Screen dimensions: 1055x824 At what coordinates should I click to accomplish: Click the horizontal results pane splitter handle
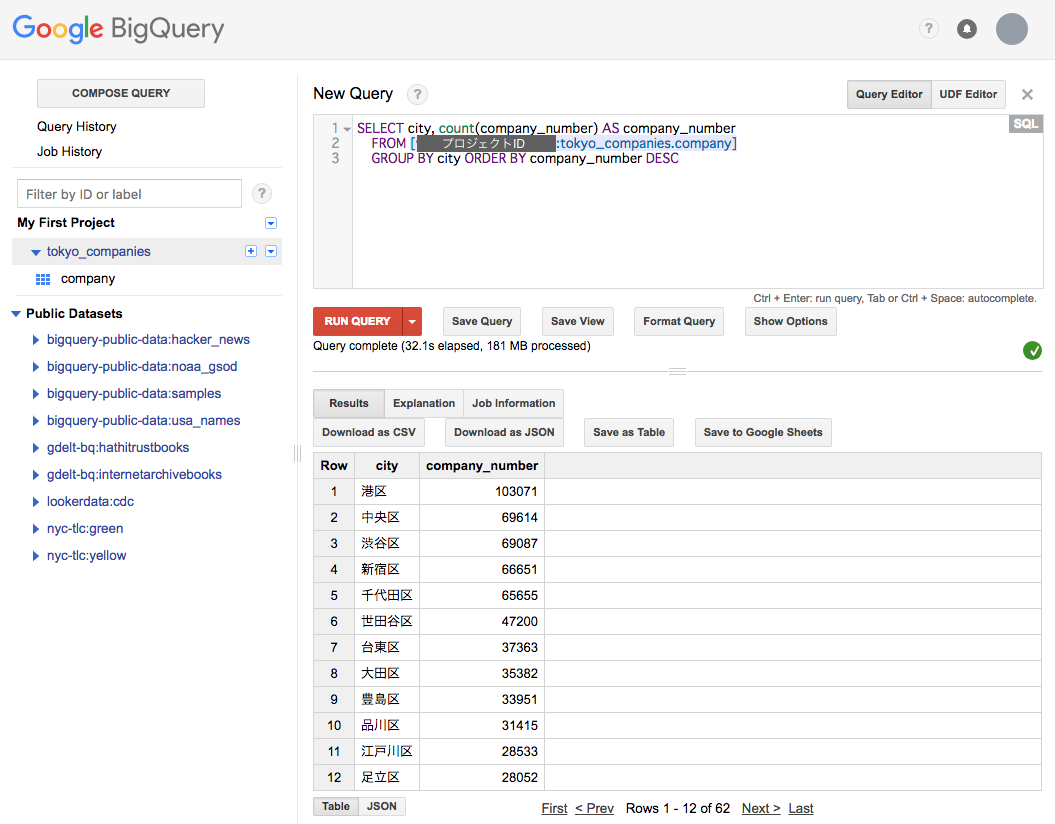[x=677, y=371]
